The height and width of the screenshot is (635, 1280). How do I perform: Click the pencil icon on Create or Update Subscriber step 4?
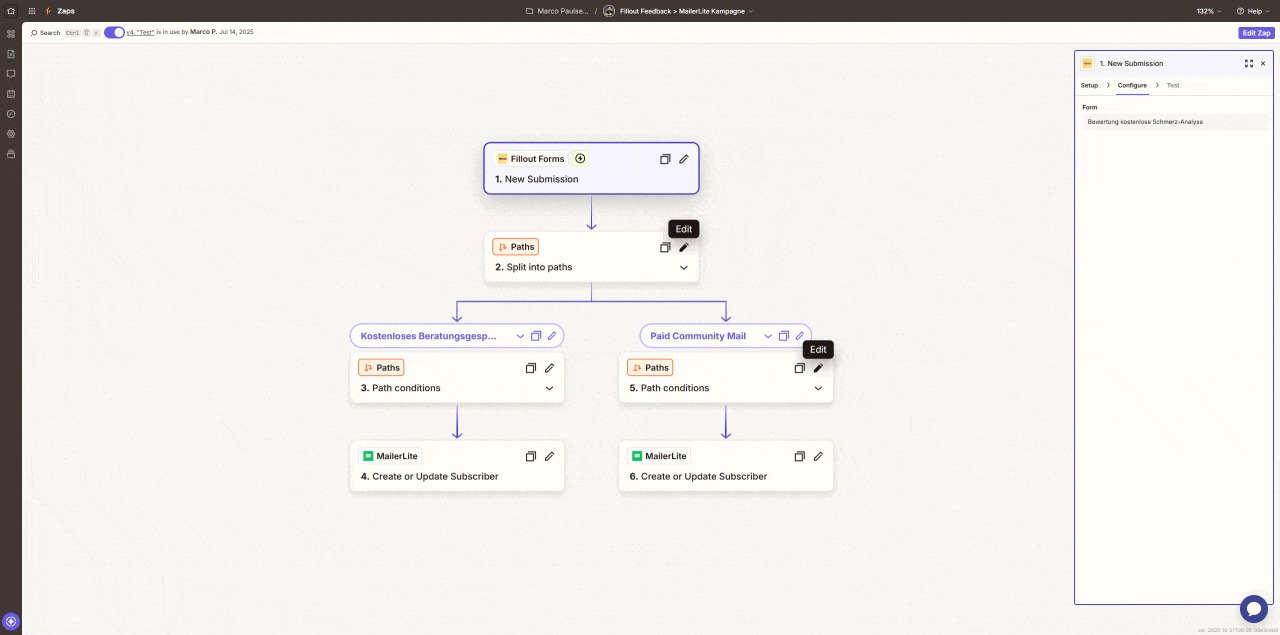(549, 456)
